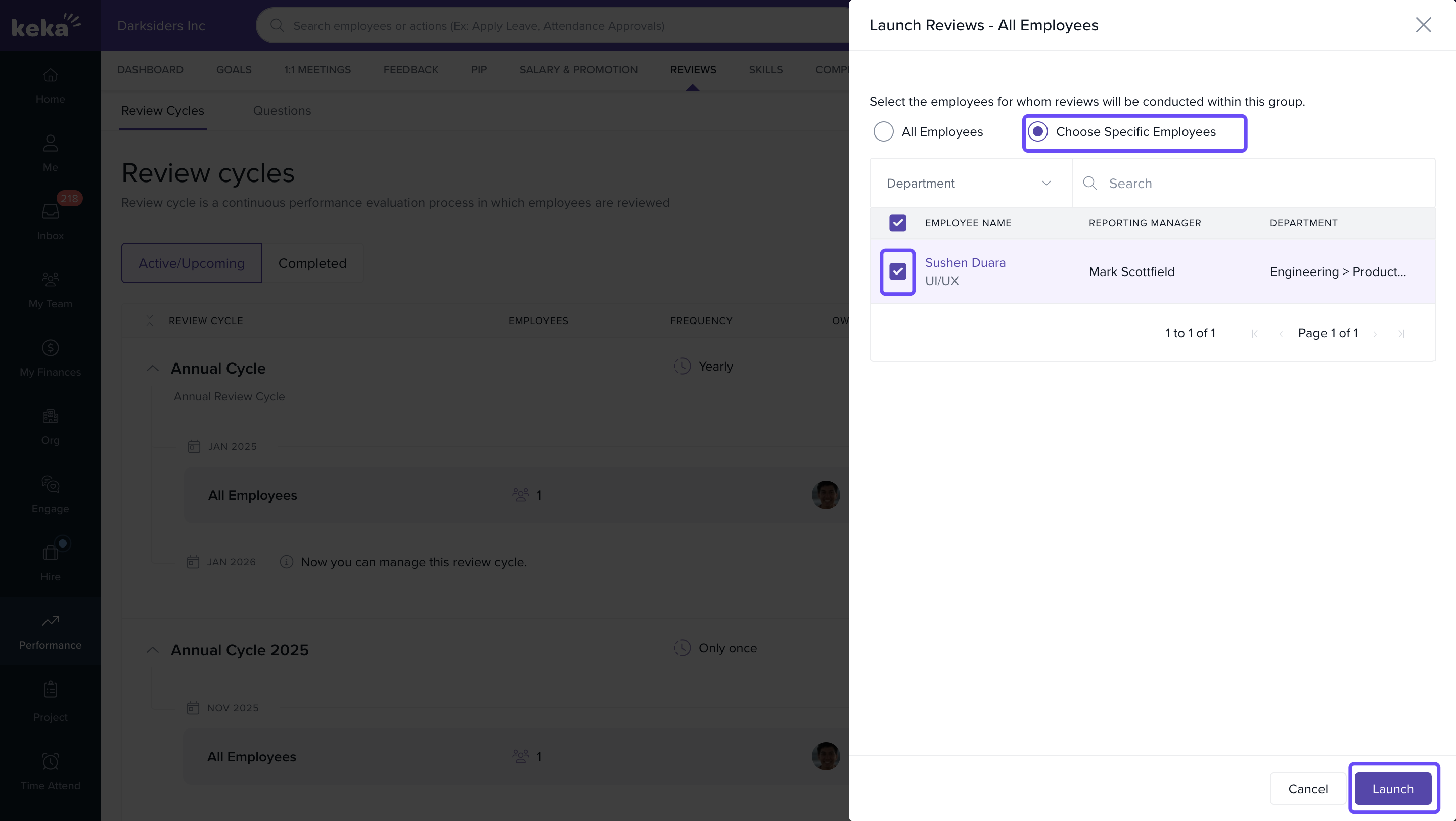Open the Home sidebar icon

pyautogui.click(x=51, y=85)
